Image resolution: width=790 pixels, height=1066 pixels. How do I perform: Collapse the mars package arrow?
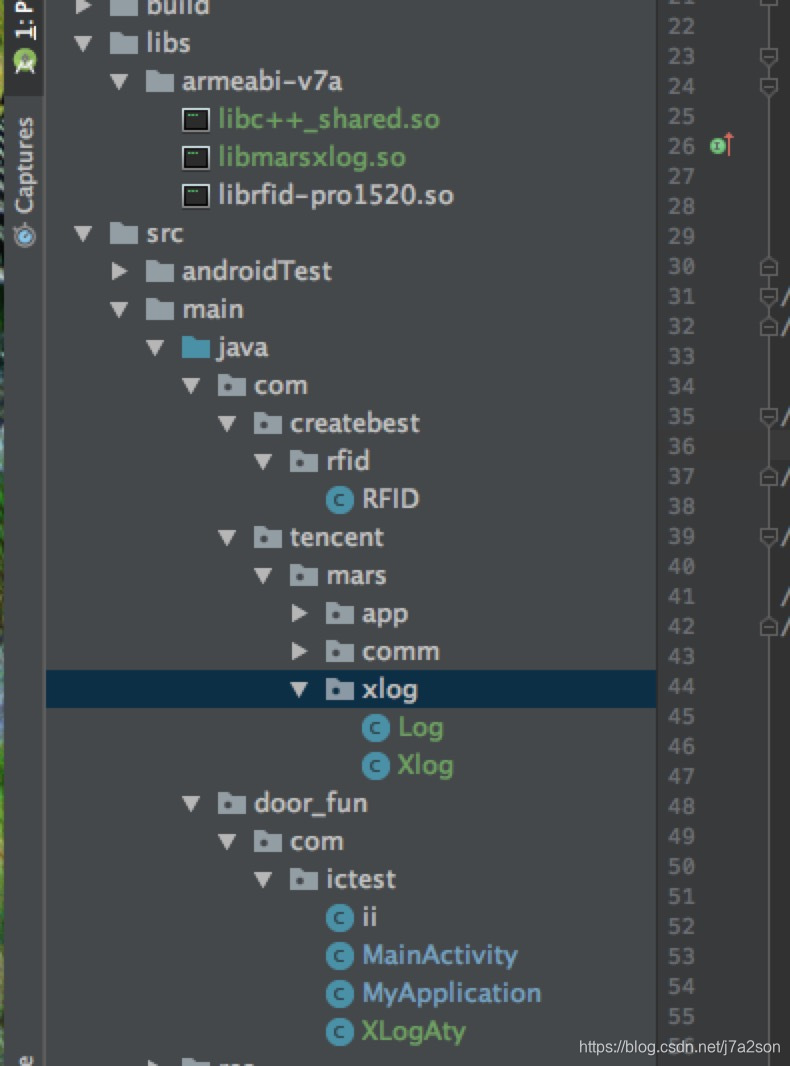pyautogui.click(x=263, y=576)
